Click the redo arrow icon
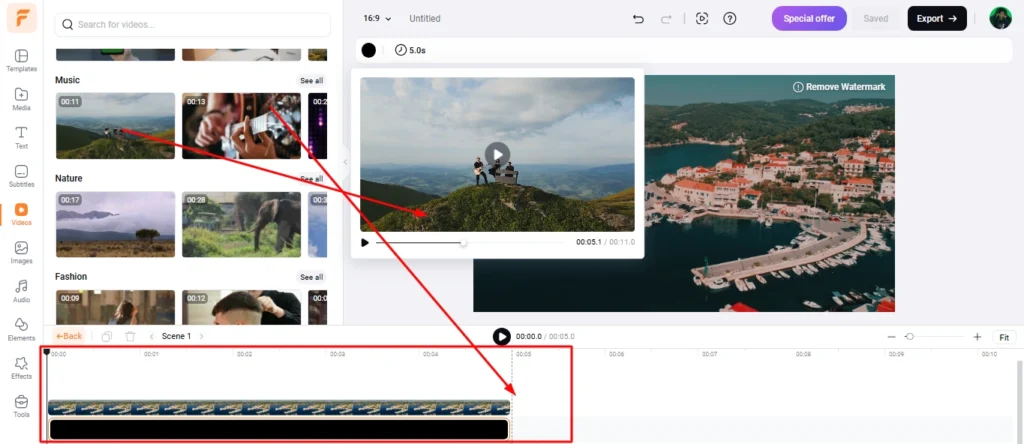 coord(666,19)
